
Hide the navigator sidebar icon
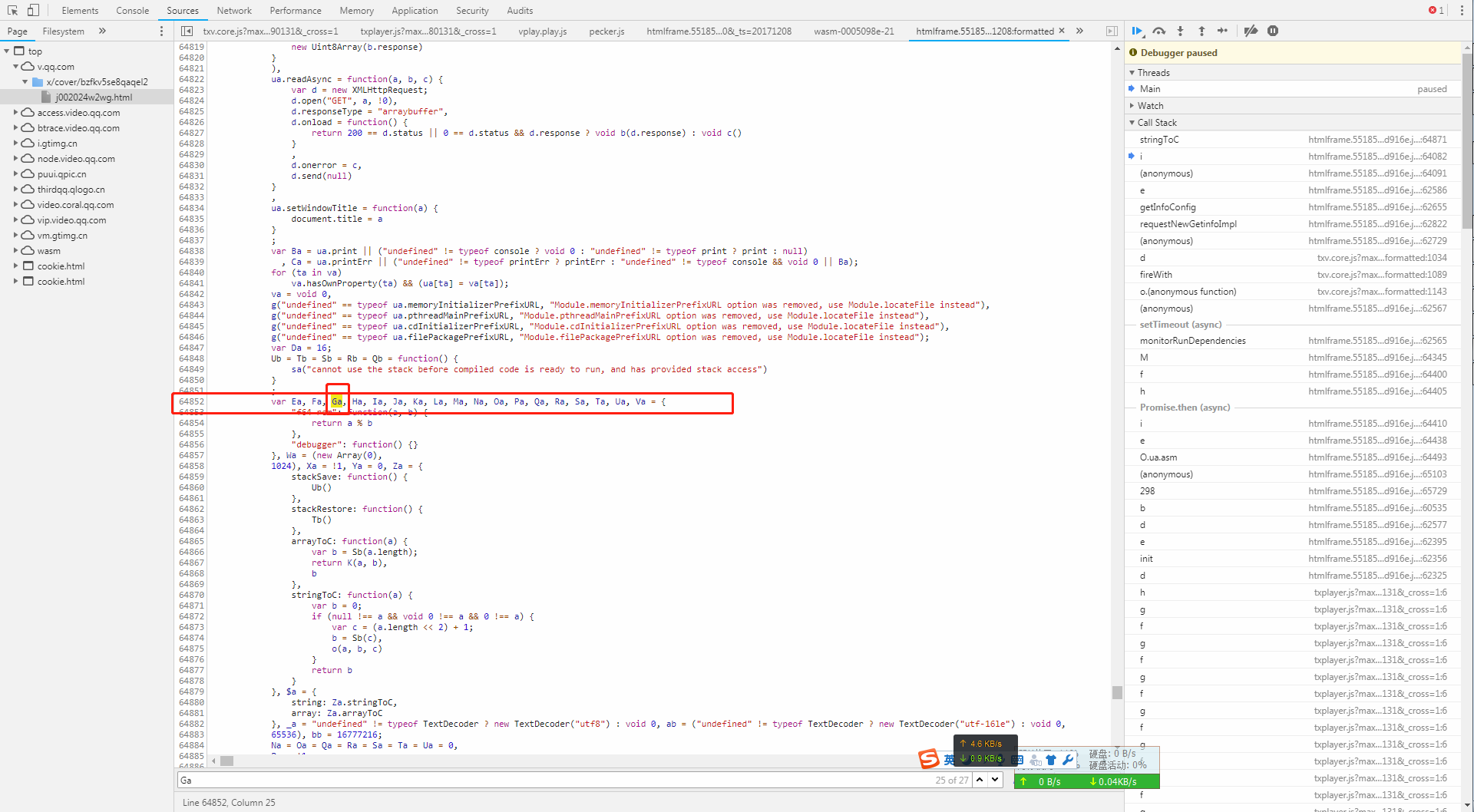187,31
